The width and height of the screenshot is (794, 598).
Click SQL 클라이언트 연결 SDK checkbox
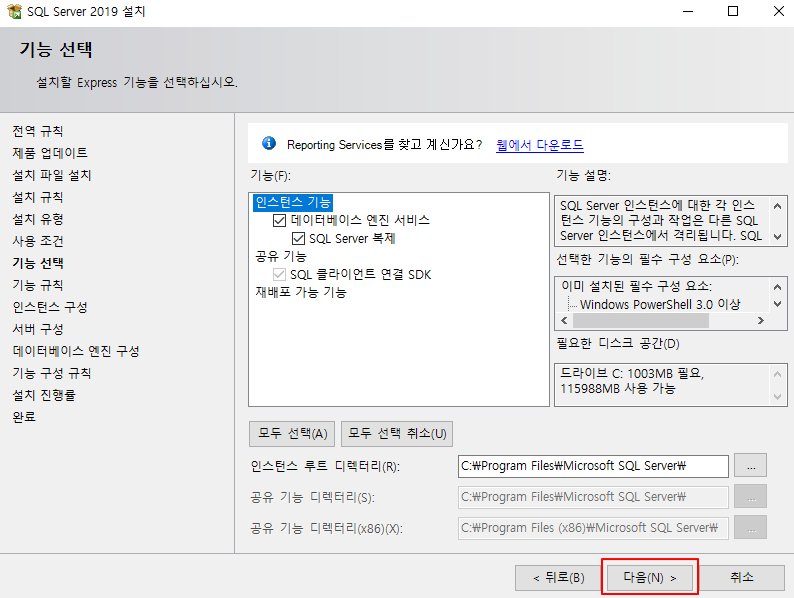click(x=279, y=274)
